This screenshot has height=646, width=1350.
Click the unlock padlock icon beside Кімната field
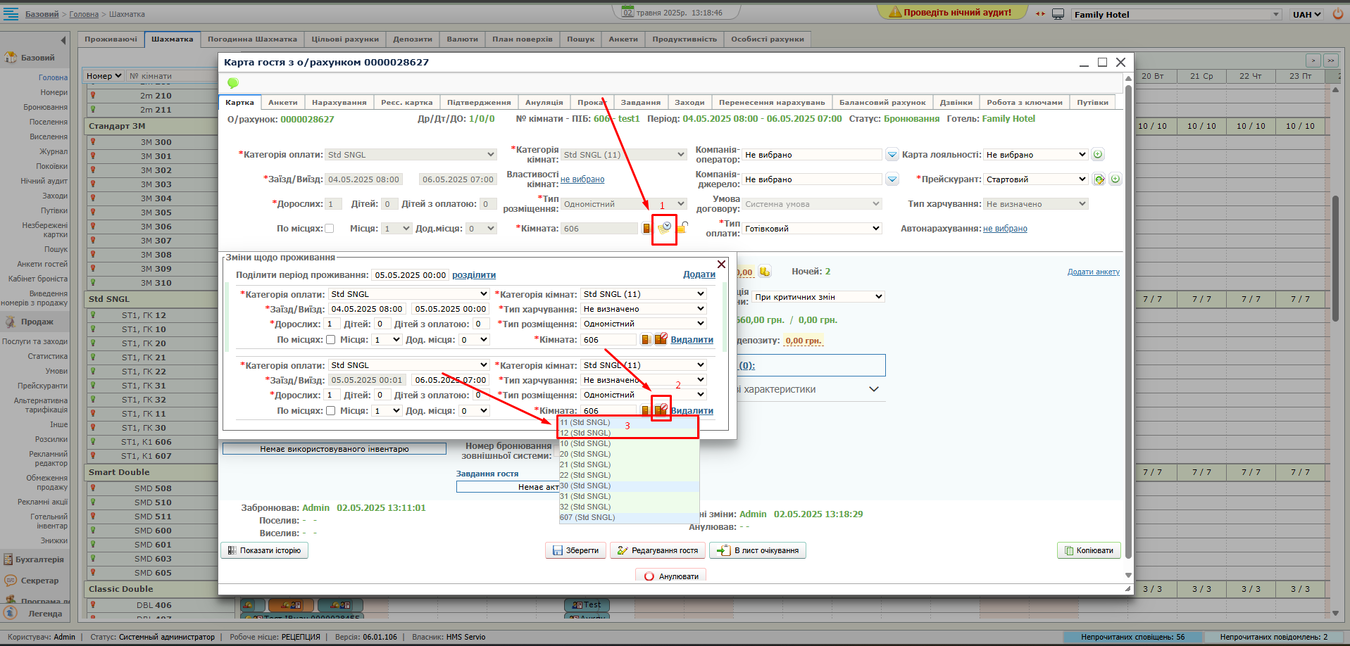[682, 228]
